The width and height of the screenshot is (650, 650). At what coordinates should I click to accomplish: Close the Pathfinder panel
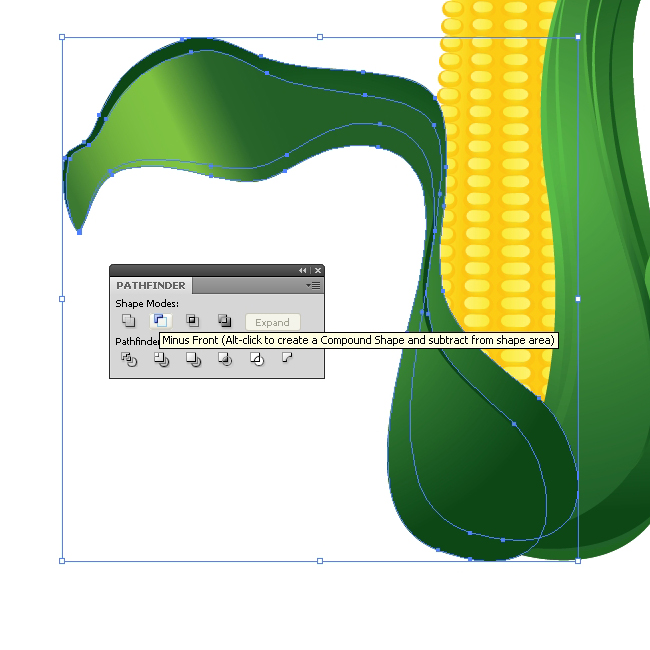318,271
